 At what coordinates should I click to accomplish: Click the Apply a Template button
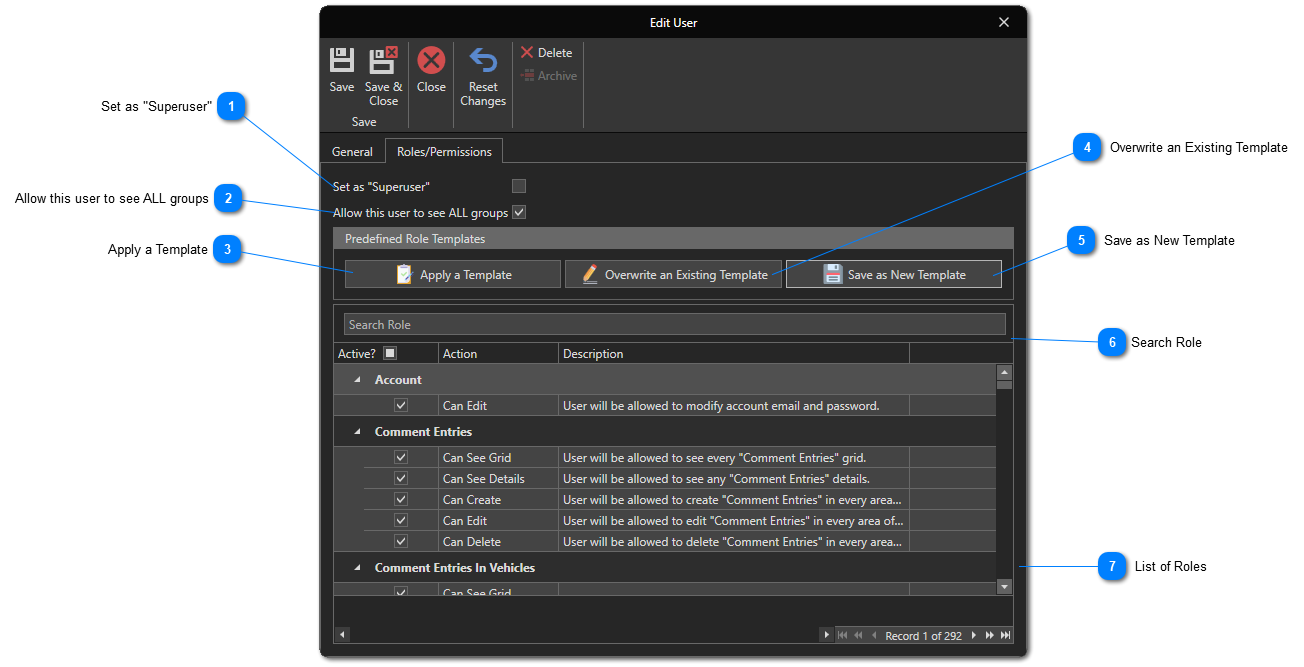[x=453, y=275]
